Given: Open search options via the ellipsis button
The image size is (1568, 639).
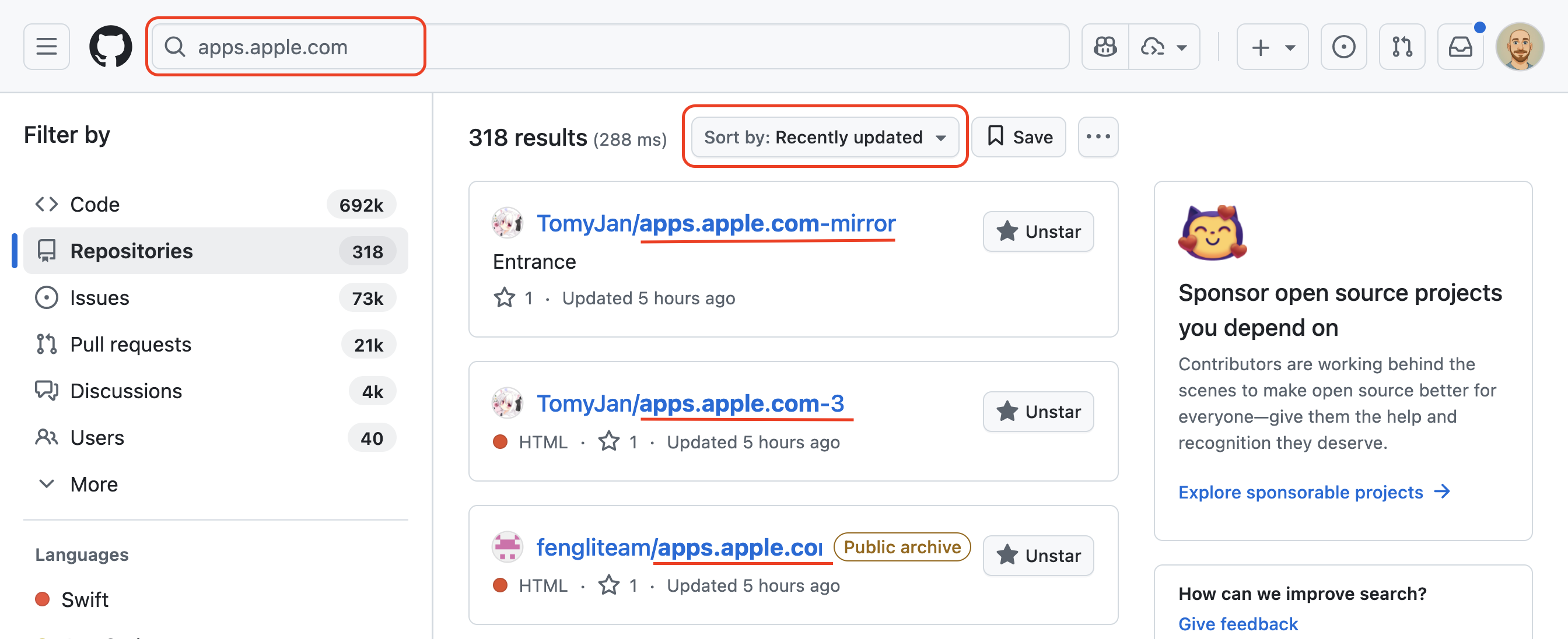Looking at the screenshot, I should click(1097, 137).
